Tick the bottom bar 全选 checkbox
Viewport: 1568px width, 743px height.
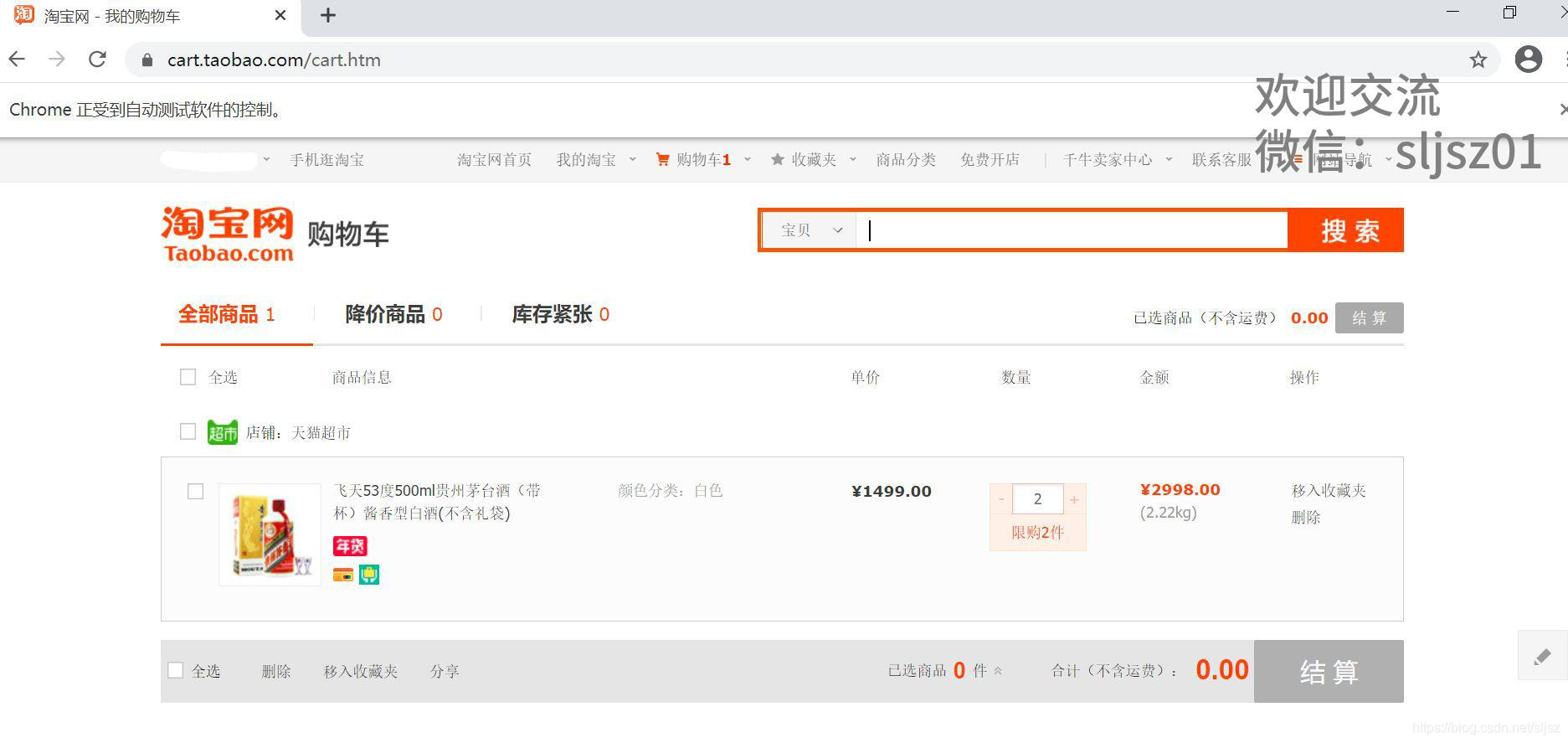175,670
